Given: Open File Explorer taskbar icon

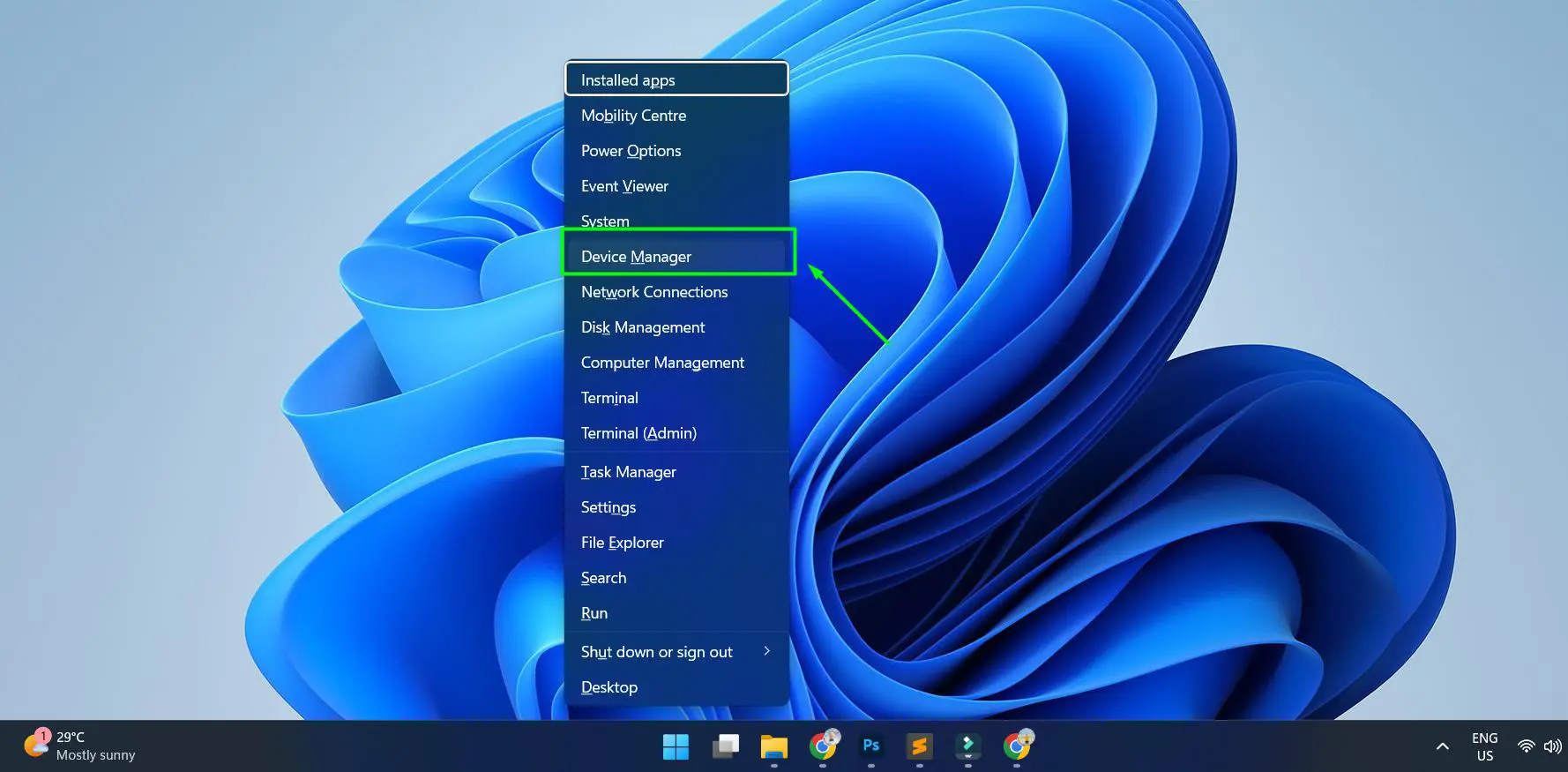Looking at the screenshot, I should [773, 746].
